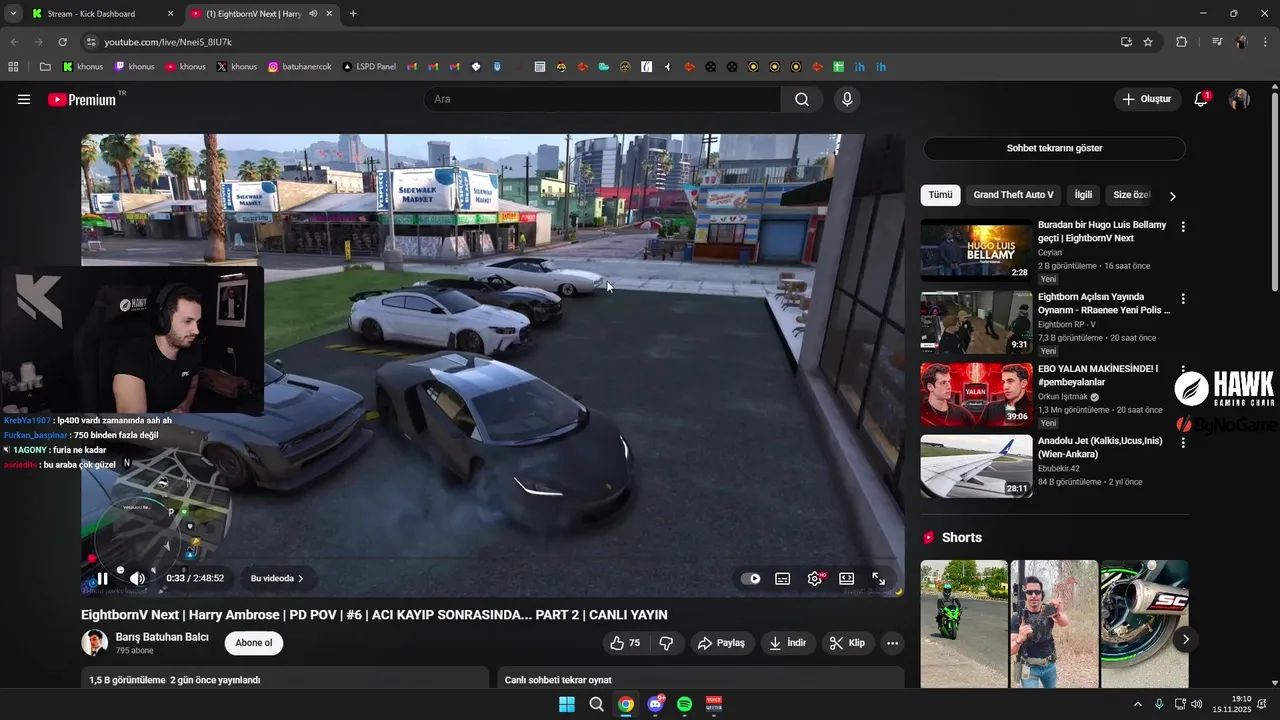
Task: Download the video with İndir
Action: (x=788, y=643)
